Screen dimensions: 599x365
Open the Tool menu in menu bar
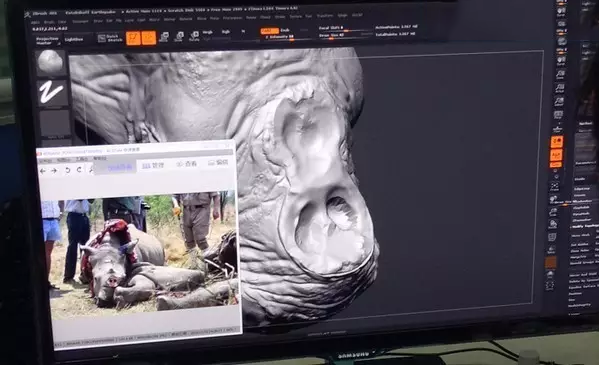(309, 16)
